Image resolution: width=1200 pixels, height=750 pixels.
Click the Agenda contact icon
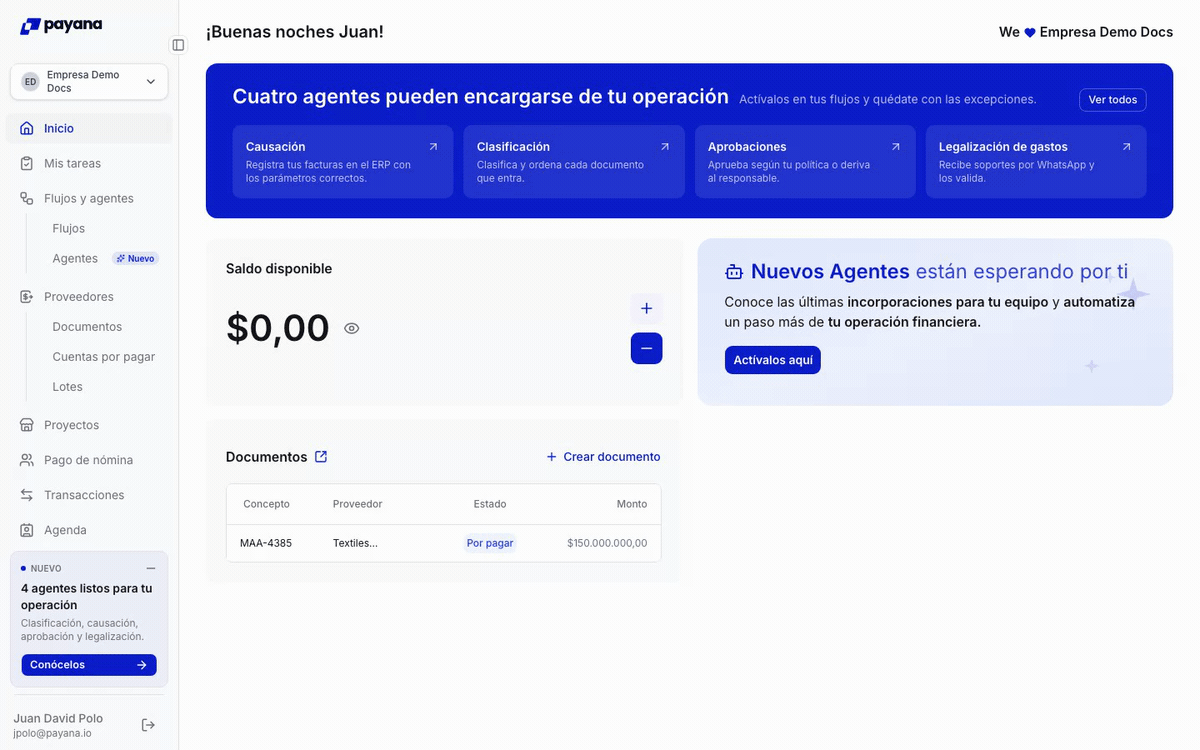pyautogui.click(x=27, y=530)
